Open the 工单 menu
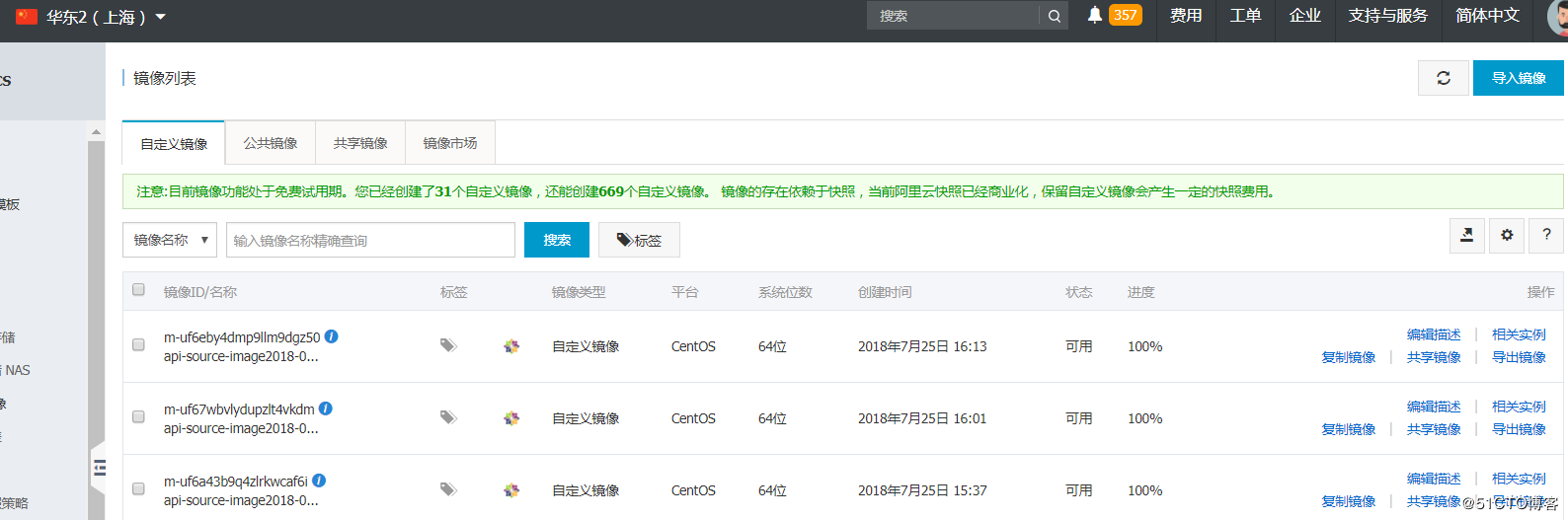Image resolution: width=1568 pixels, height=520 pixels. click(x=1245, y=16)
